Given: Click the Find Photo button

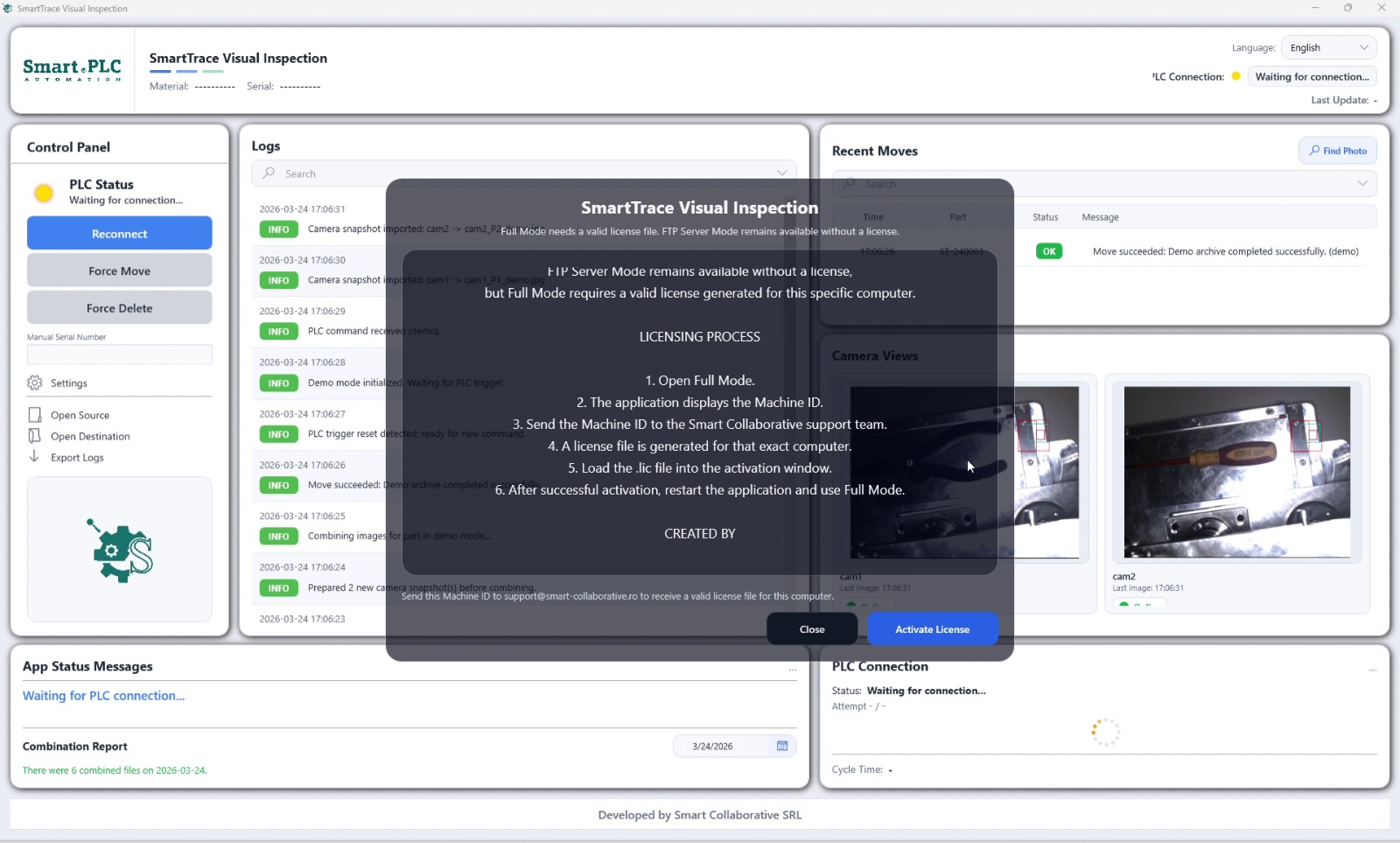Looking at the screenshot, I should [1338, 151].
